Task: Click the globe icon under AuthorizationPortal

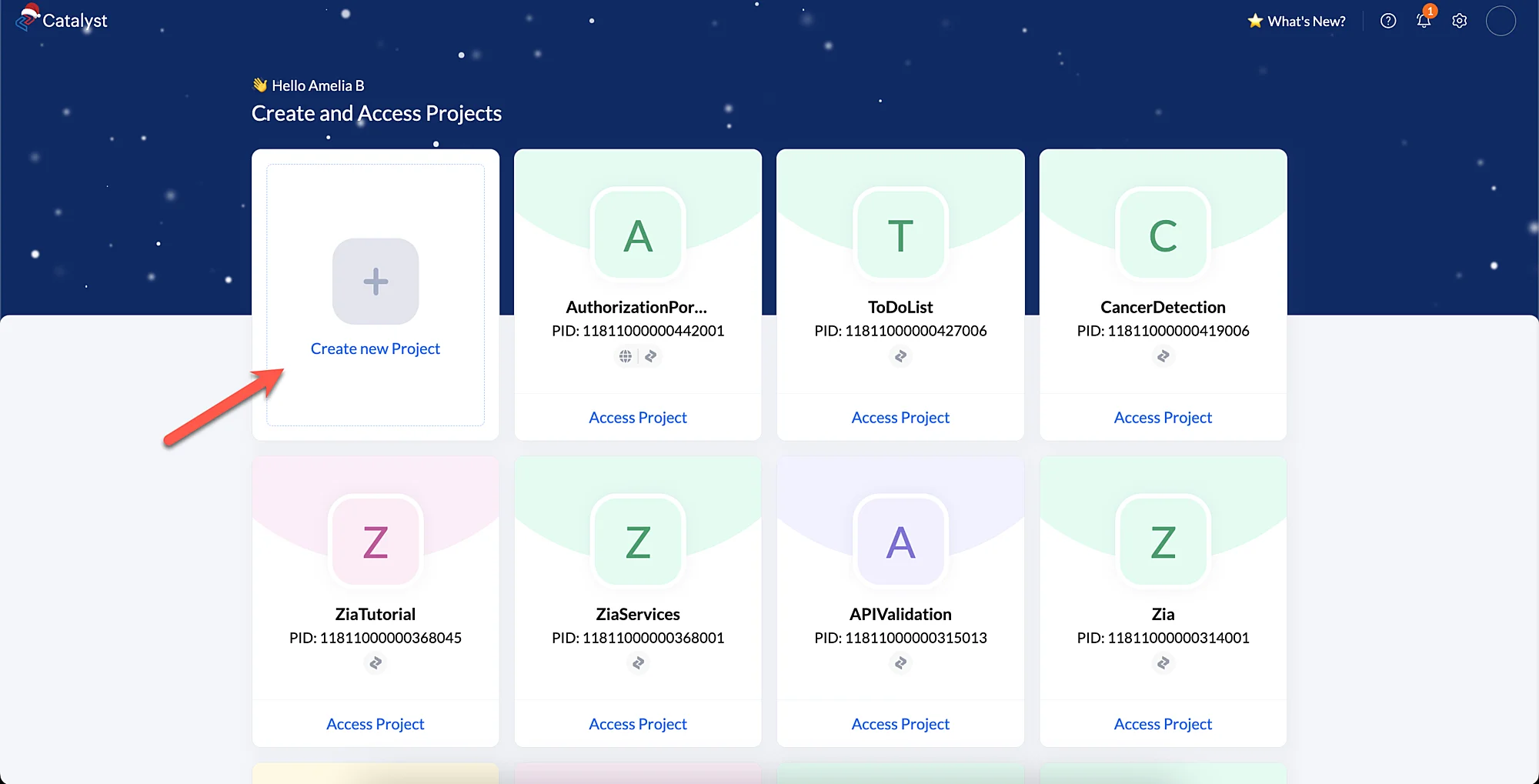Action: coord(626,356)
